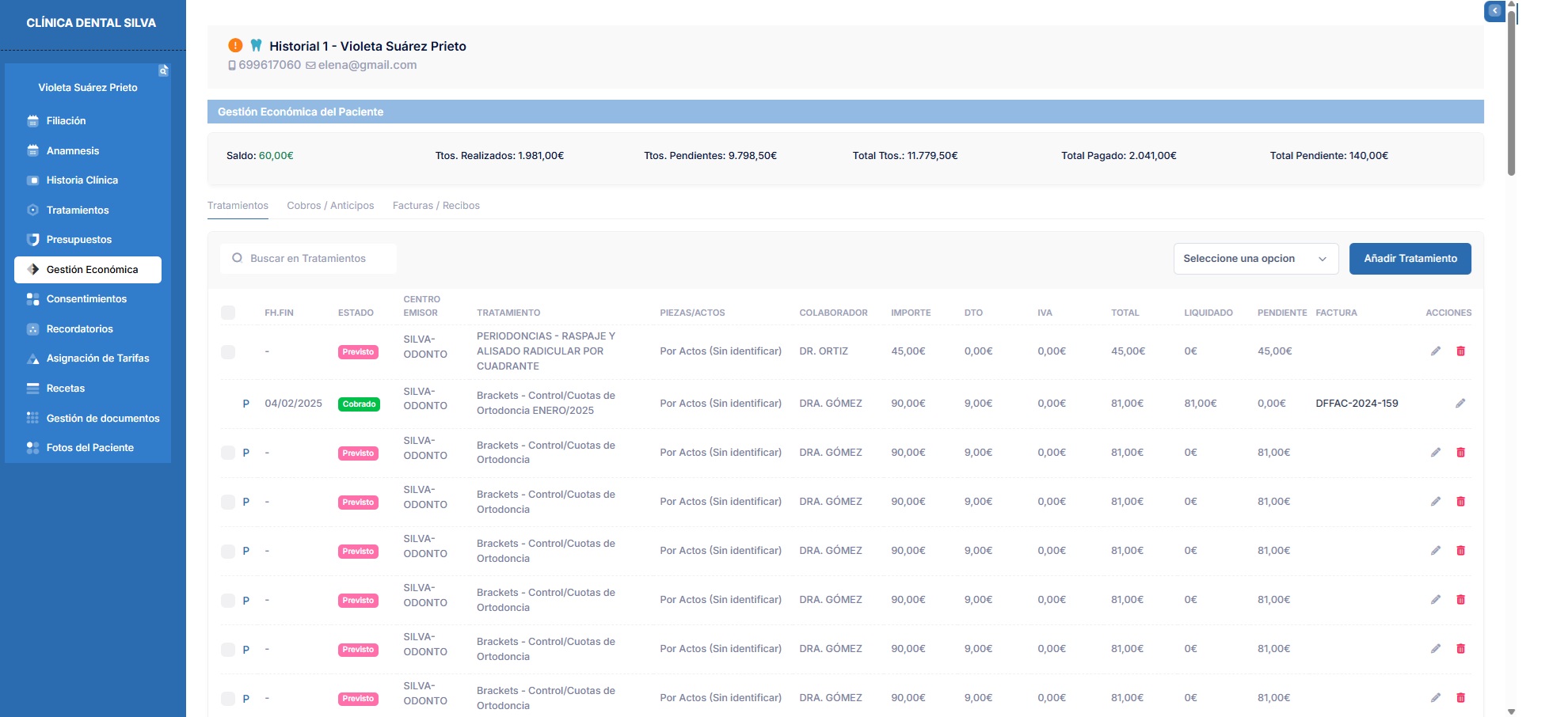Click Saldo: 60,00€ summary value

pyautogui.click(x=260, y=156)
